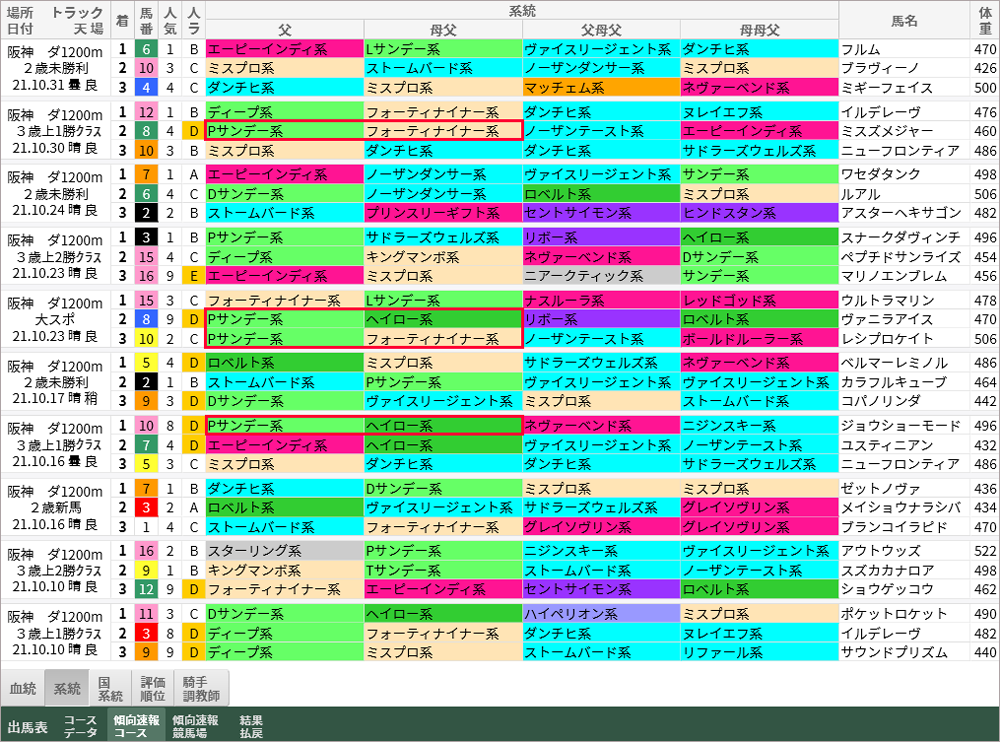
Task: Click horse name マリノエンブレム
Action: [x=893, y=276]
